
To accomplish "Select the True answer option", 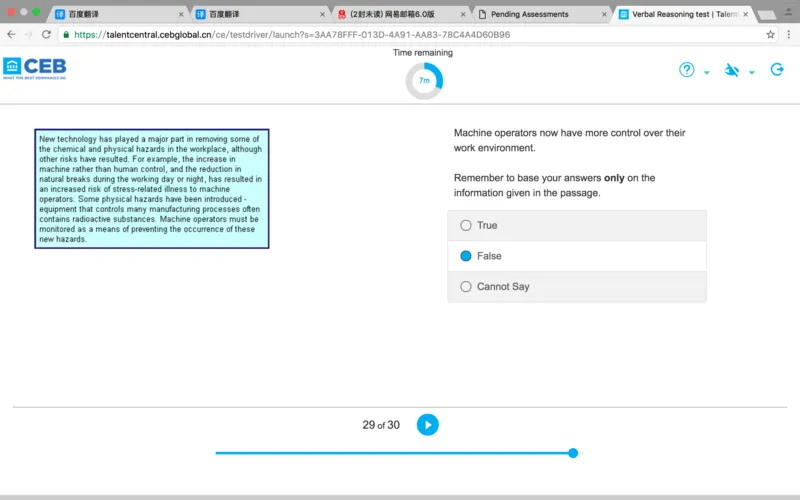I will coord(466,226).
